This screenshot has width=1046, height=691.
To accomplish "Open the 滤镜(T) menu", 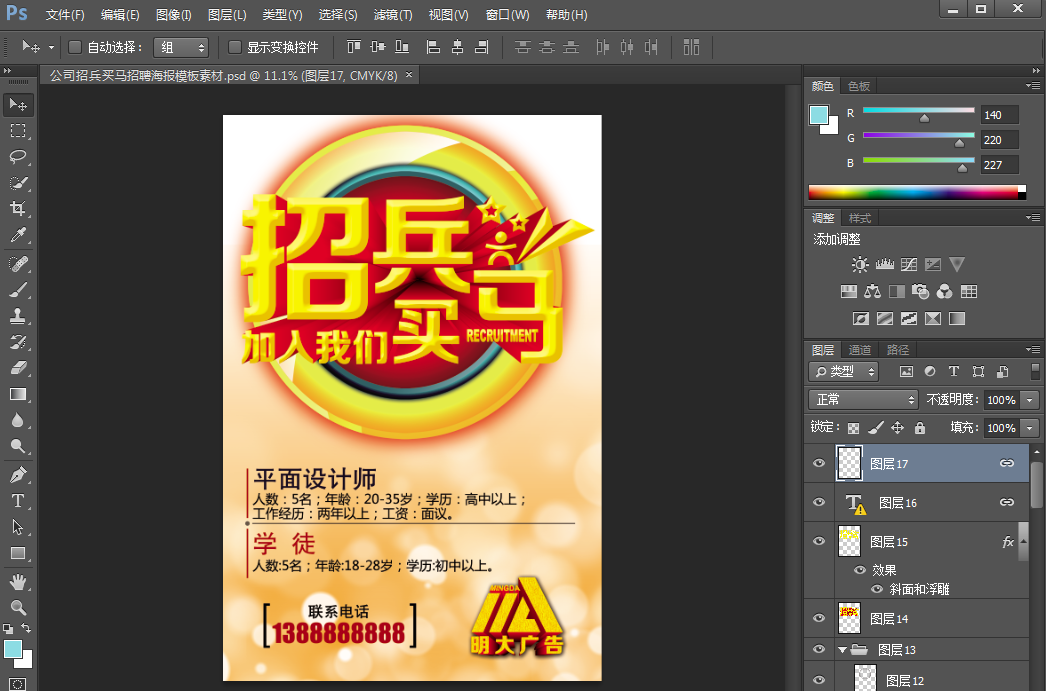I will click(391, 15).
